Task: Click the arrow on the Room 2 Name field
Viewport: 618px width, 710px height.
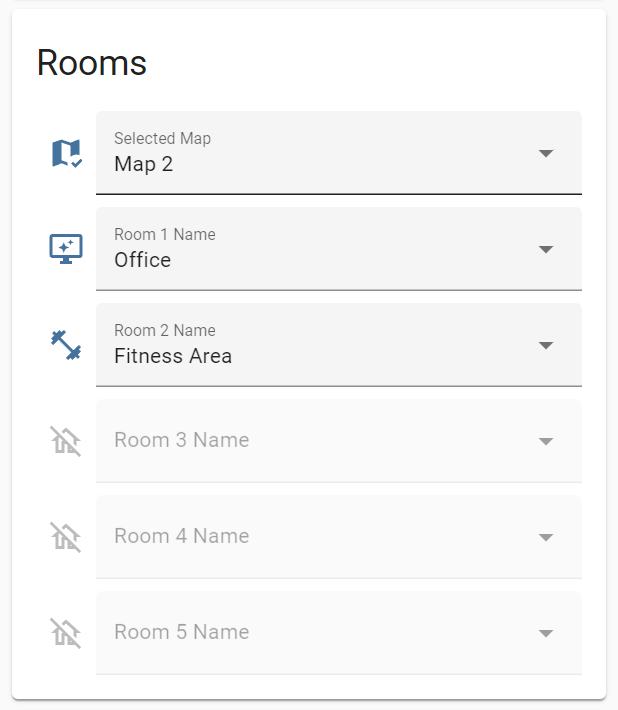Action: (546, 345)
